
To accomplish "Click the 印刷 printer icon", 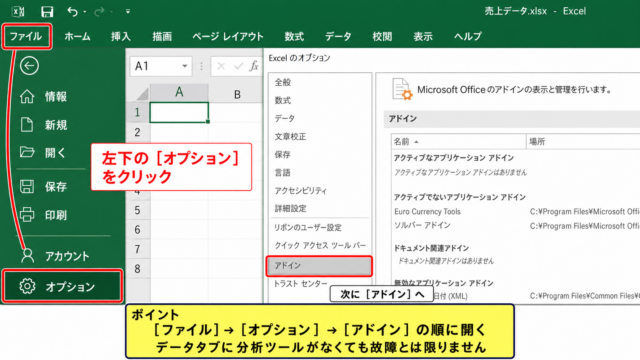I will click(27, 215).
